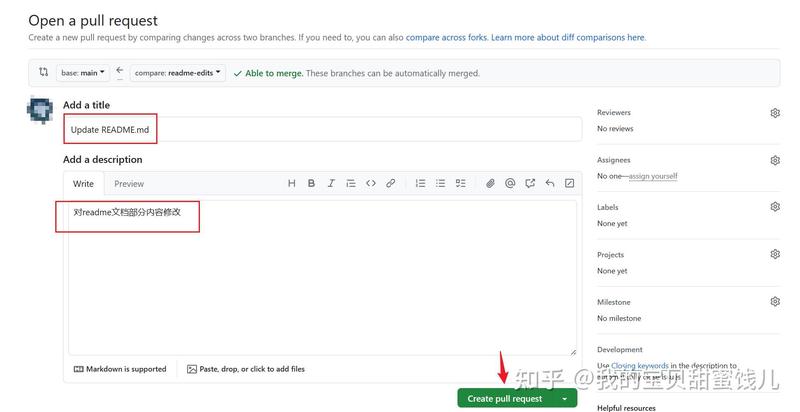Viewport: 800px width, 412px height.
Task: Click the Development heading
Action: pos(620,349)
